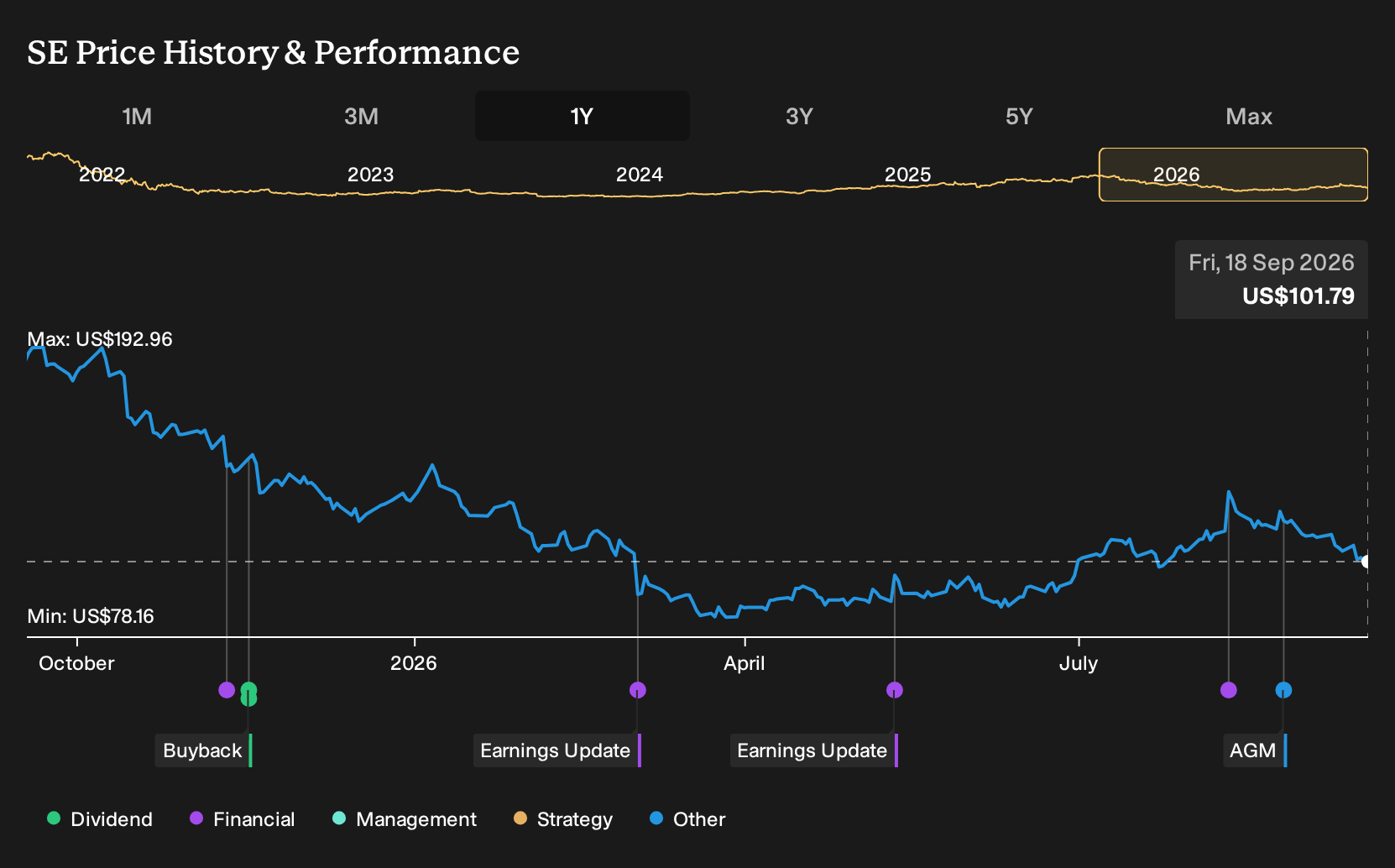Open the Buyback event label
This screenshot has width=1395, height=868.
pyautogui.click(x=203, y=750)
